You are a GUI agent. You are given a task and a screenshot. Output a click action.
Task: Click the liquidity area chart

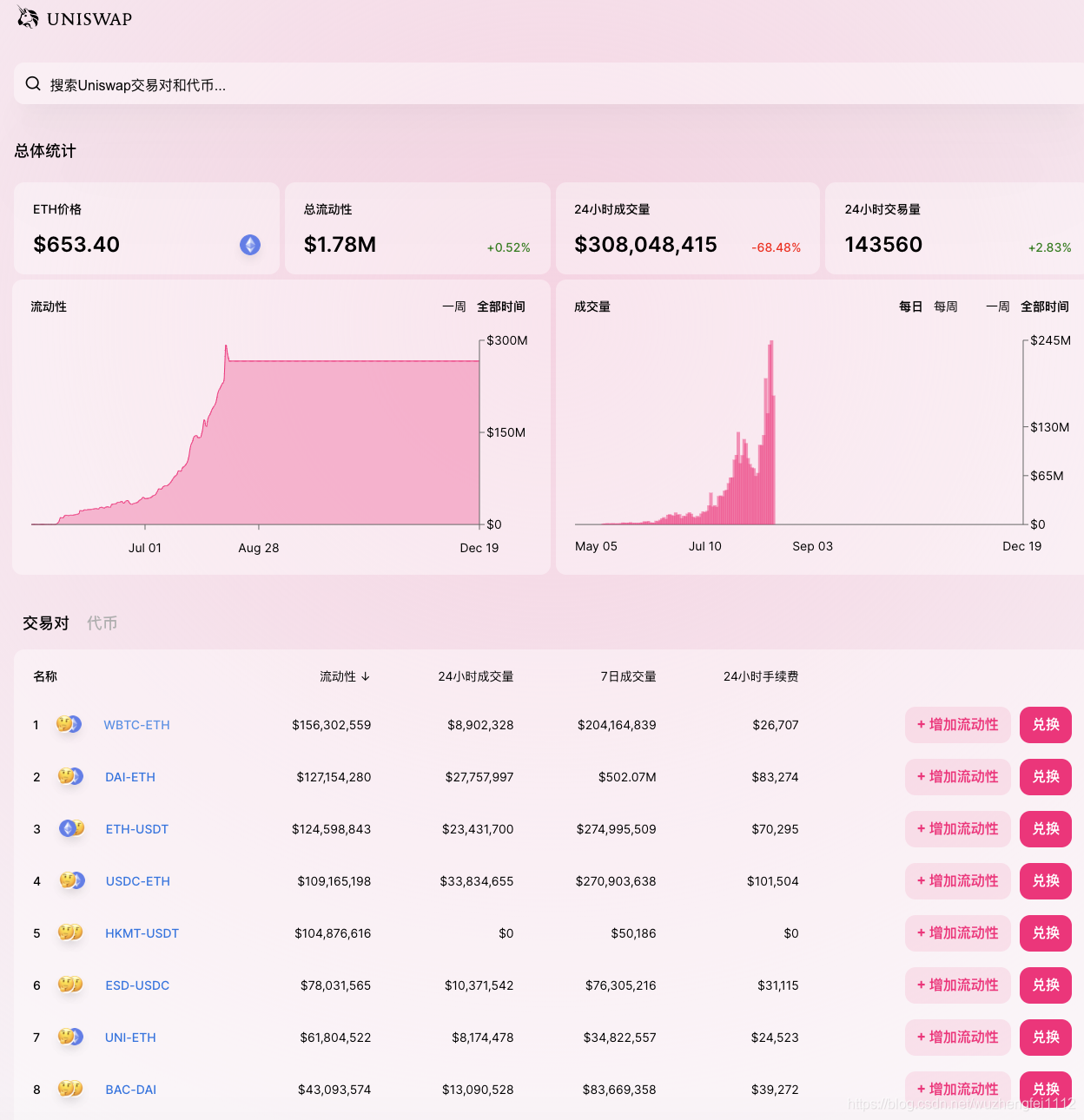pos(255,434)
